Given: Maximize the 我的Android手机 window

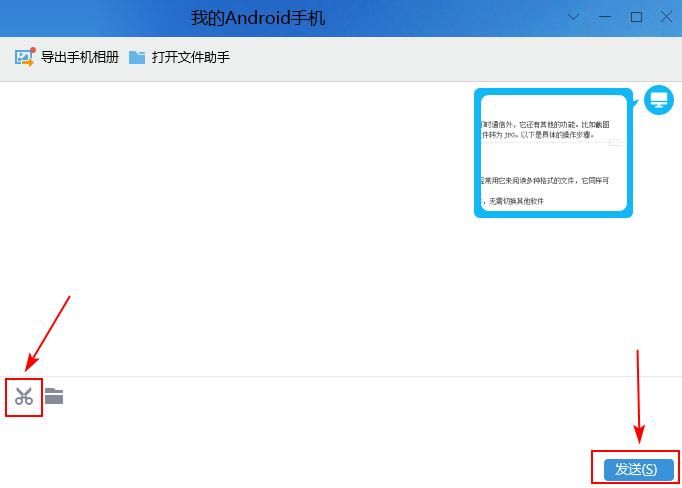Looking at the screenshot, I should (636, 17).
